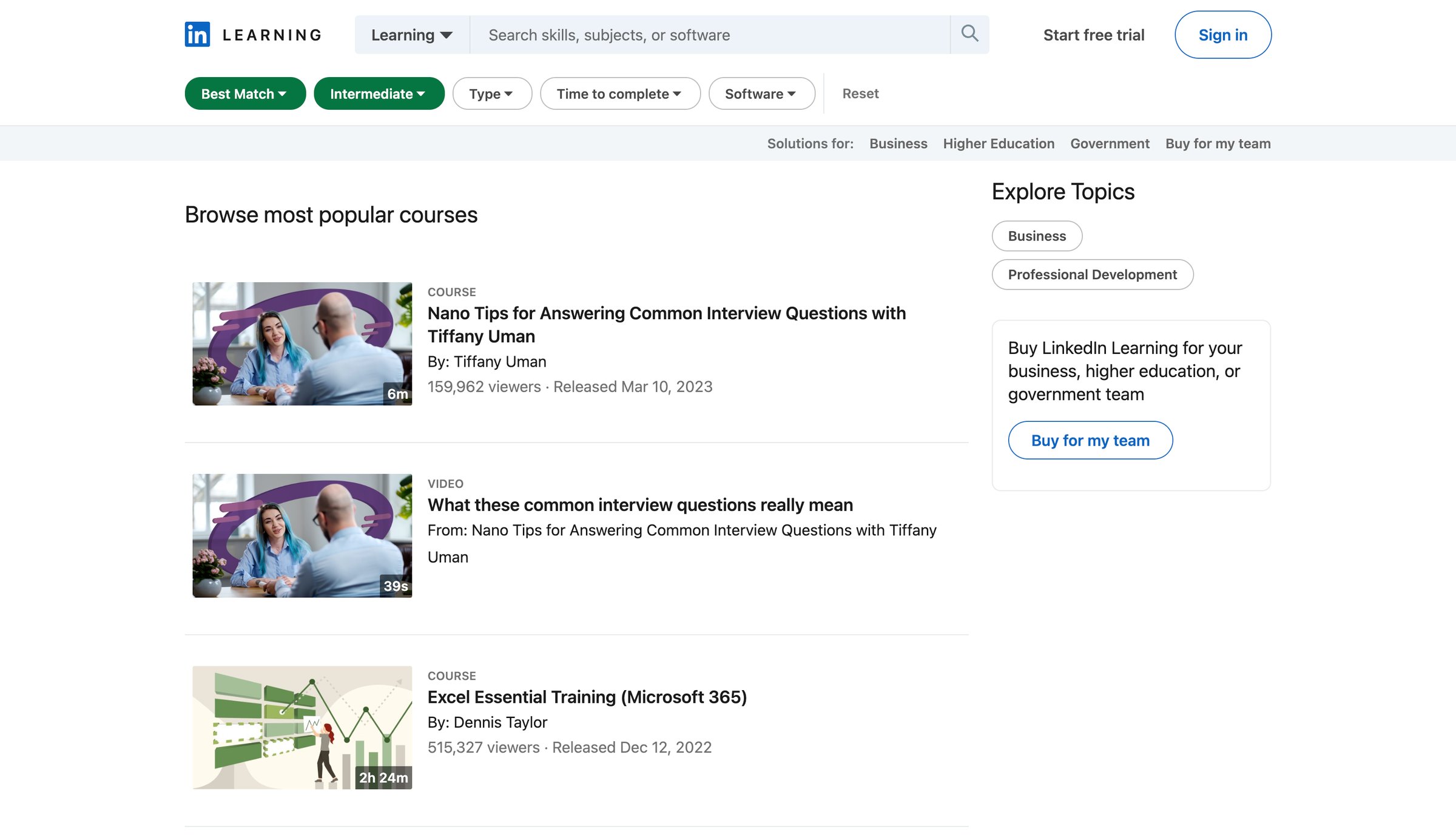Click the LinkedIn logo icon
1456x837 pixels.
tap(197, 35)
